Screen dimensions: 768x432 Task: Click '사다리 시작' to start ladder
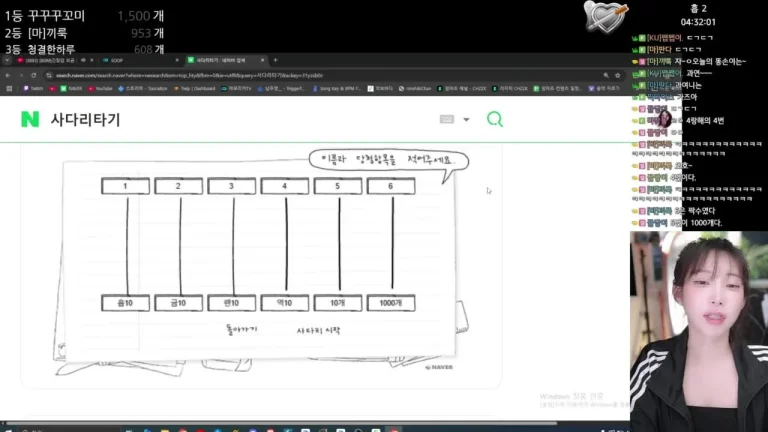tap(320, 329)
